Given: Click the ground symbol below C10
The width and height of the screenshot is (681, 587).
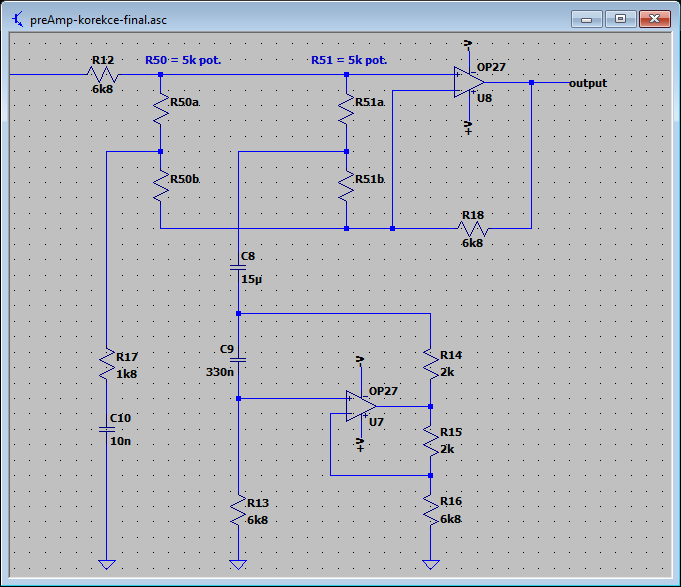Looking at the screenshot, I should pos(107,564).
